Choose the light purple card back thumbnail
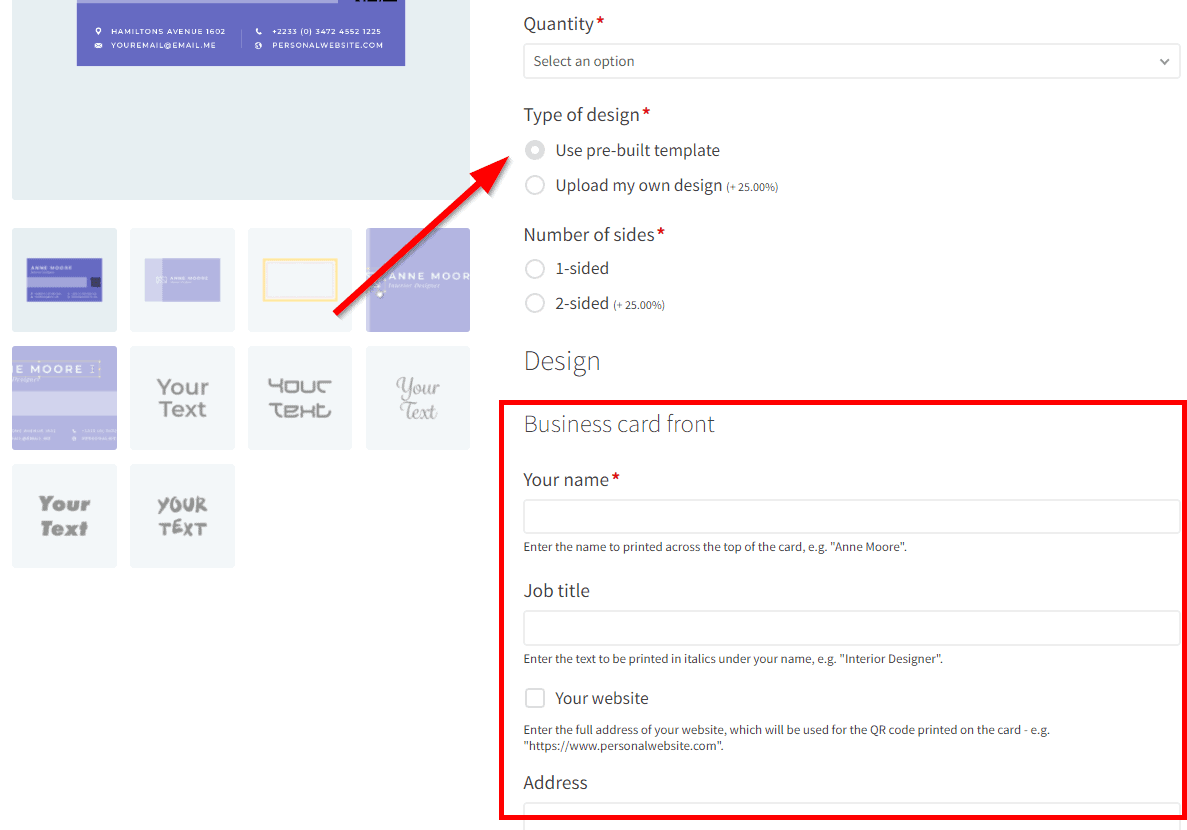 tap(182, 280)
